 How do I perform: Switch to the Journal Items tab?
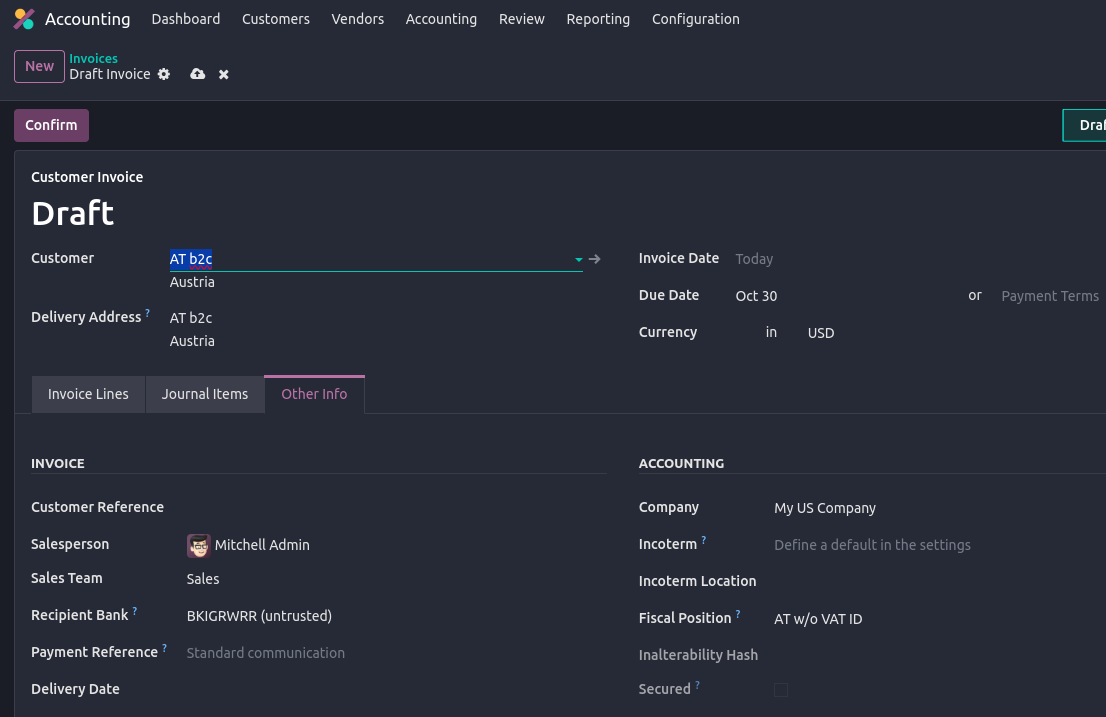tap(205, 394)
